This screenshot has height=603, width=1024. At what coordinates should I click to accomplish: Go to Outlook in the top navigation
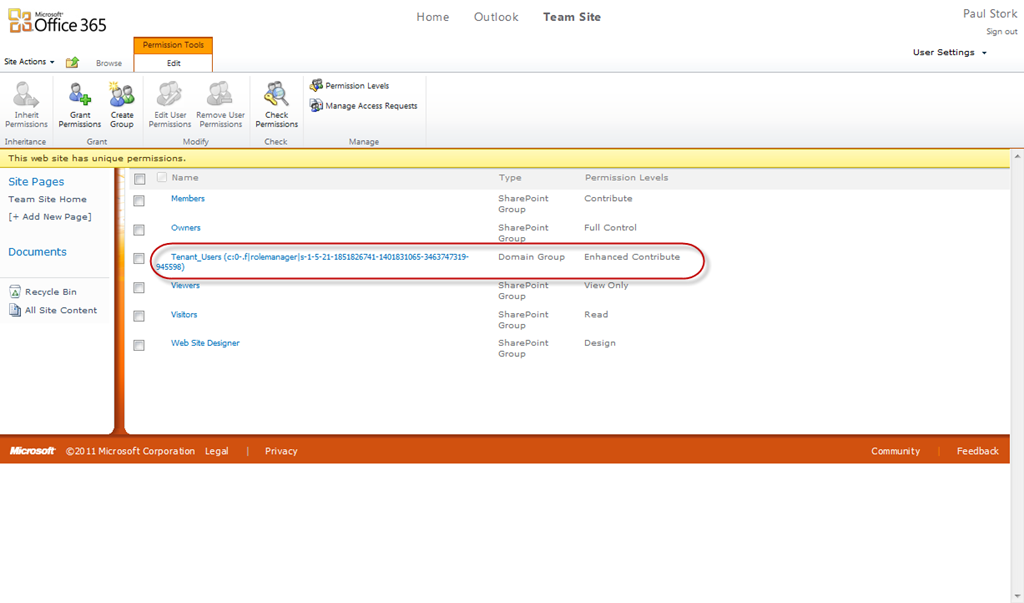[496, 17]
